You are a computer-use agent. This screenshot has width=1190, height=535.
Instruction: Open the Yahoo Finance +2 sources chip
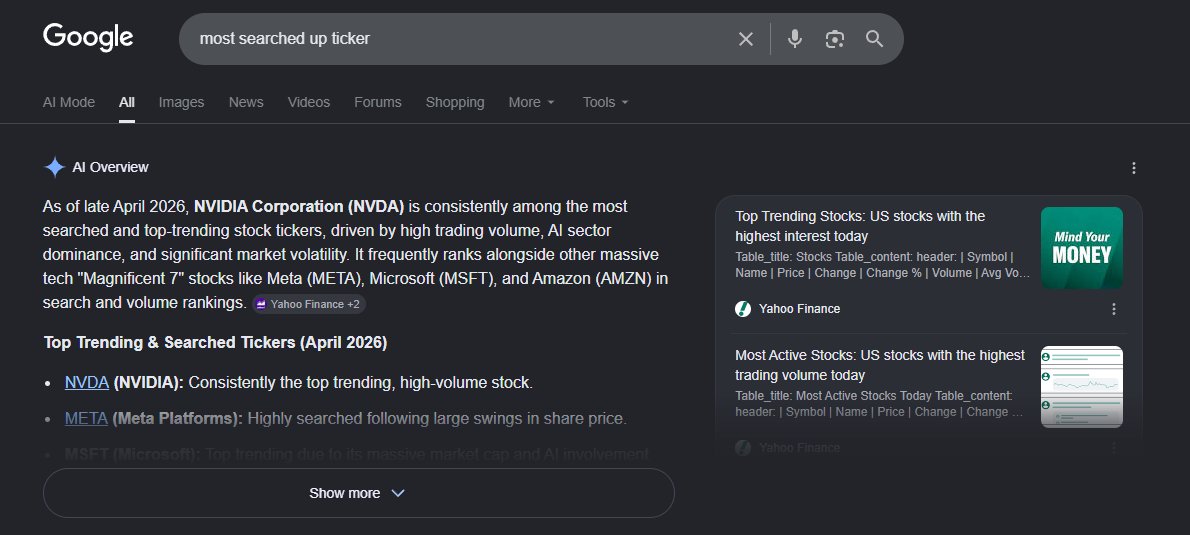(x=309, y=304)
